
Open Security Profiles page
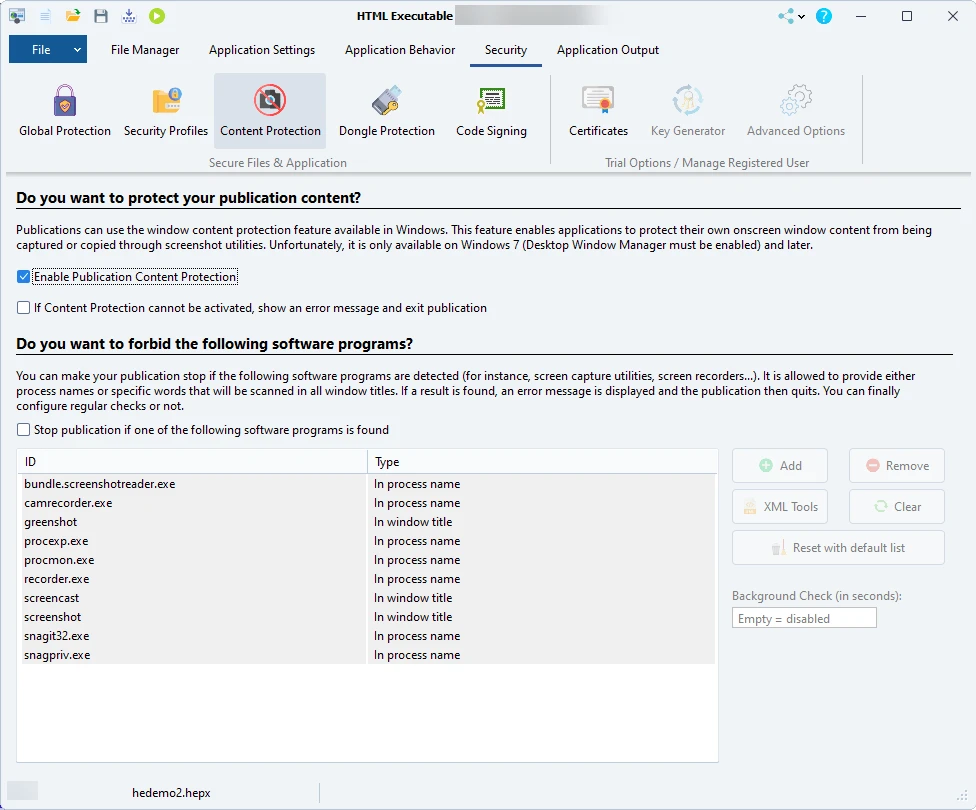(x=166, y=111)
